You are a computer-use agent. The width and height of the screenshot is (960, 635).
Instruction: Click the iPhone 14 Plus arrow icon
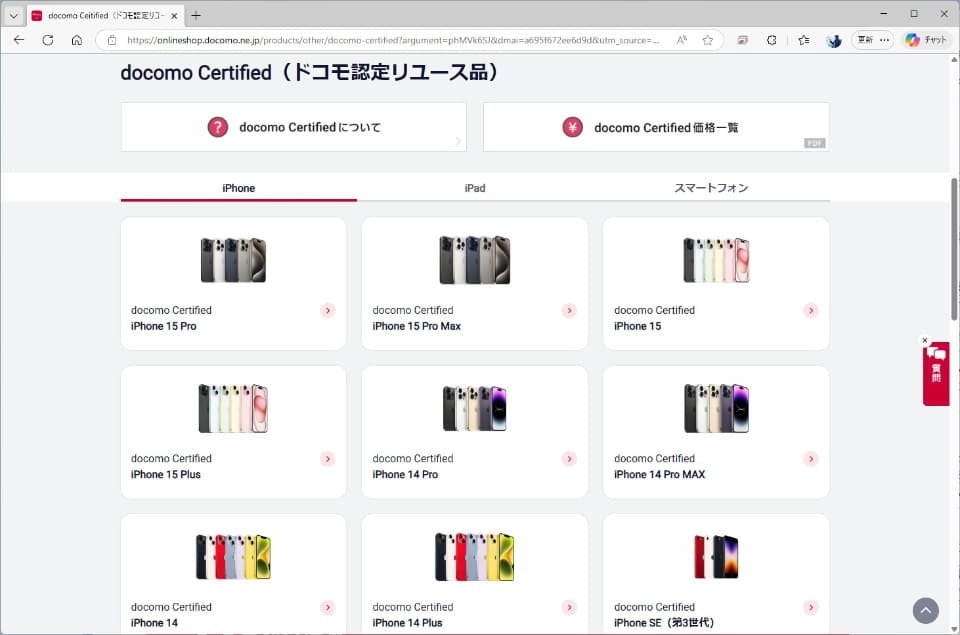coord(569,607)
